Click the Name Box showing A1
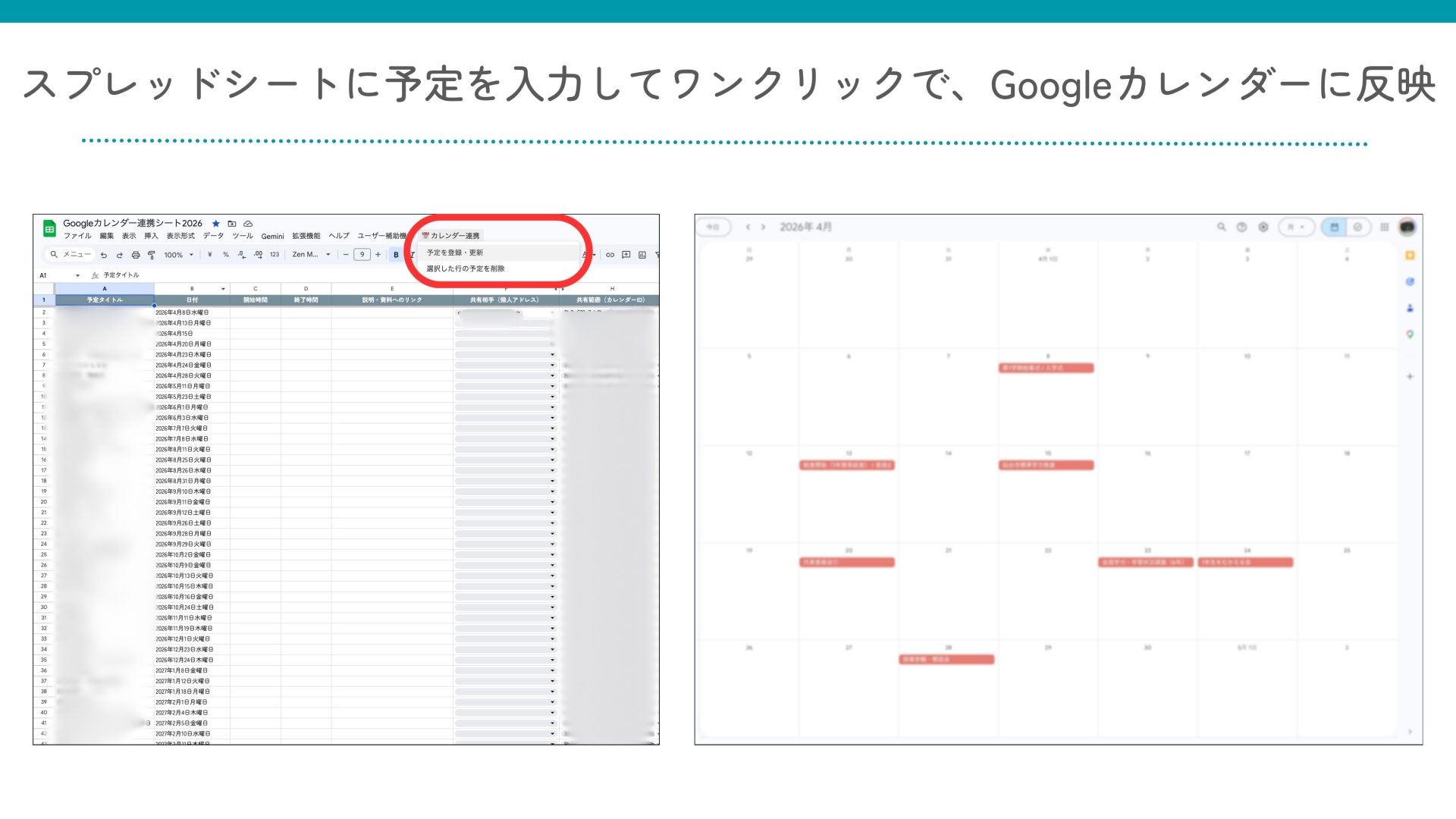The image size is (1456, 819). pyautogui.click(x=47, y=275)
